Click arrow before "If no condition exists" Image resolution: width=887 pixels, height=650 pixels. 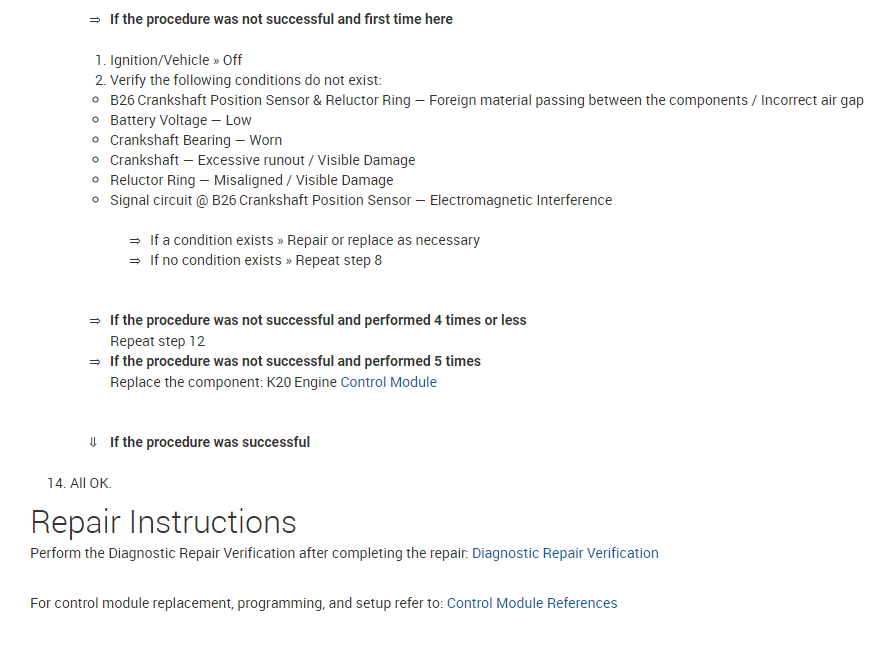pyautogui.click(x=134, y=261)
